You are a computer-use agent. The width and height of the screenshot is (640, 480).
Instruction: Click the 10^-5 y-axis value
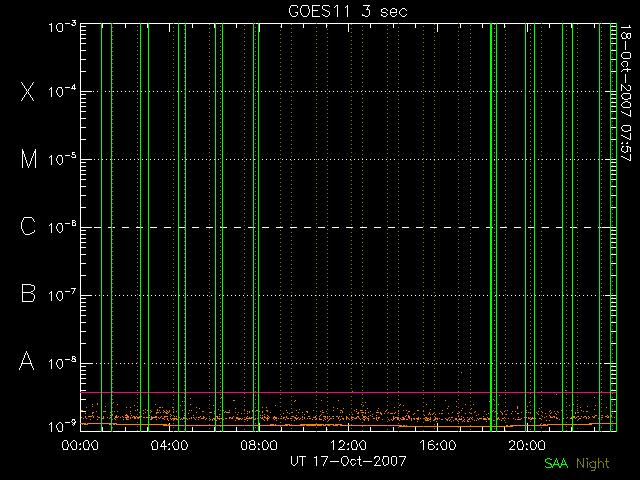pyautogui.click(x=62, y=159)
